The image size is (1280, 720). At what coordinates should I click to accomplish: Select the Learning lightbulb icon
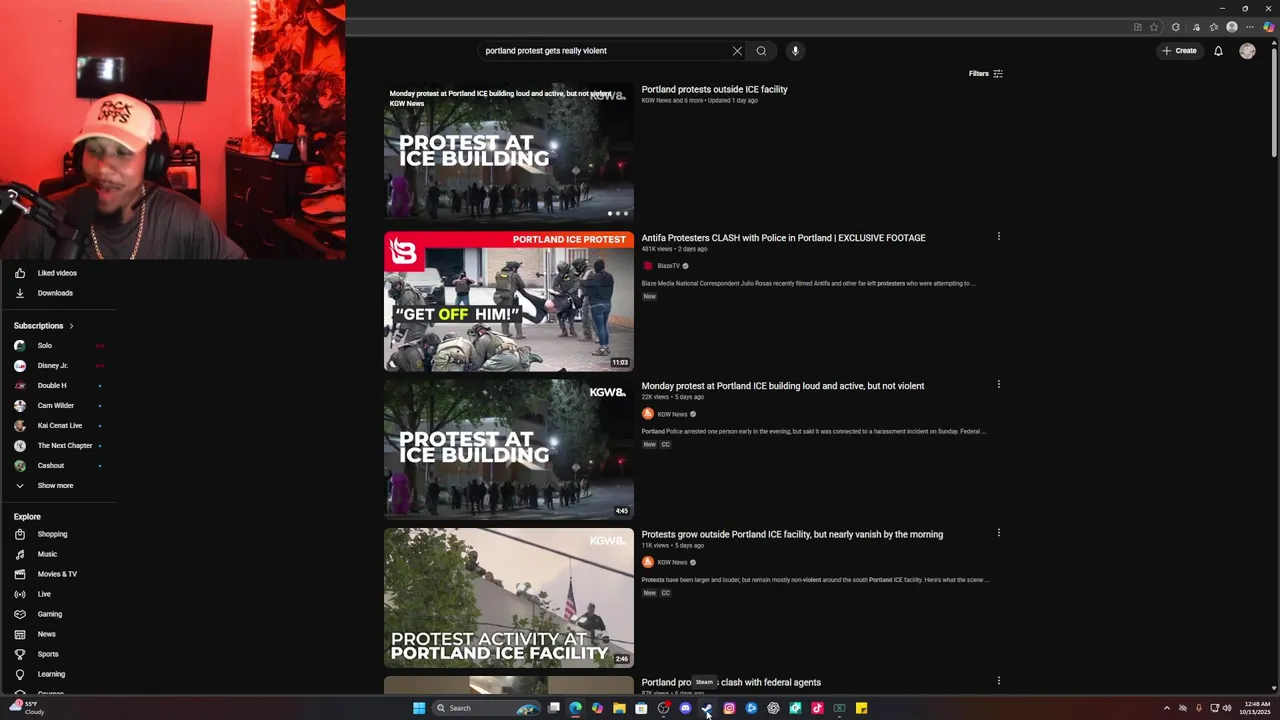[20, 674]
